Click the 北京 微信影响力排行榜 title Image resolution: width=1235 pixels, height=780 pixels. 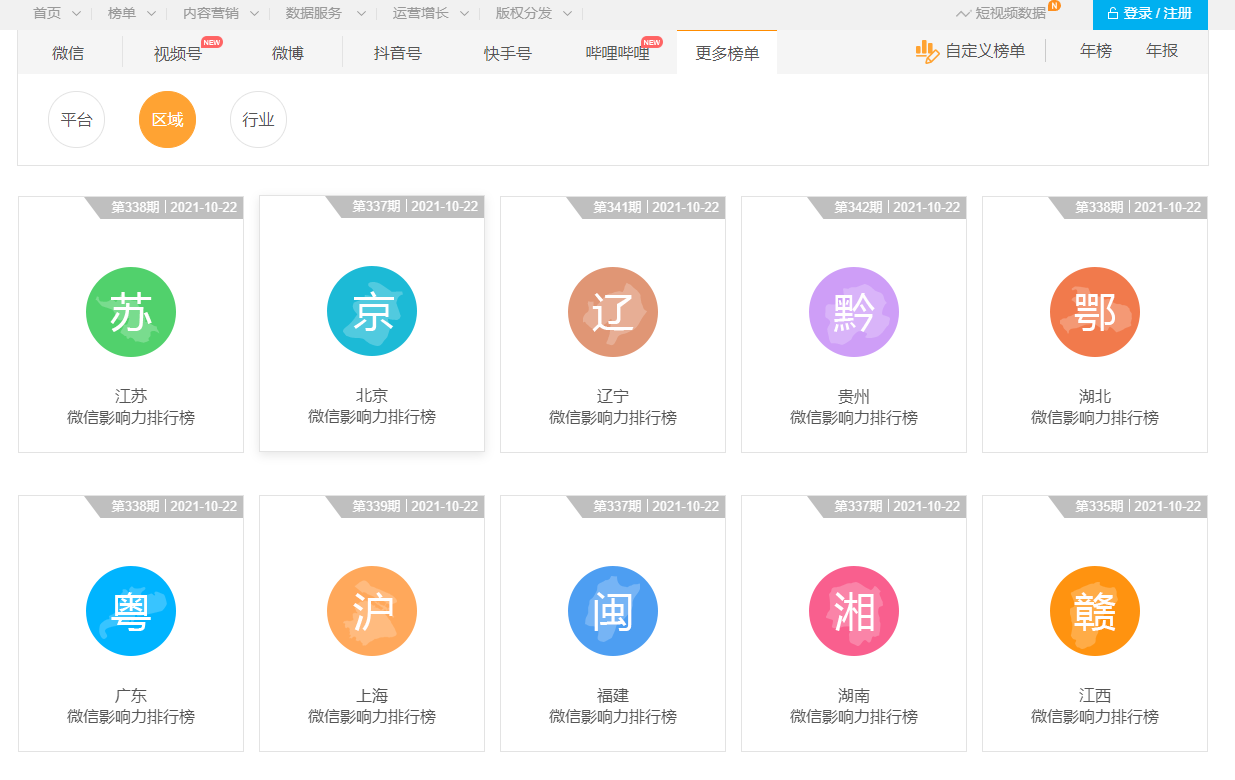372,406
